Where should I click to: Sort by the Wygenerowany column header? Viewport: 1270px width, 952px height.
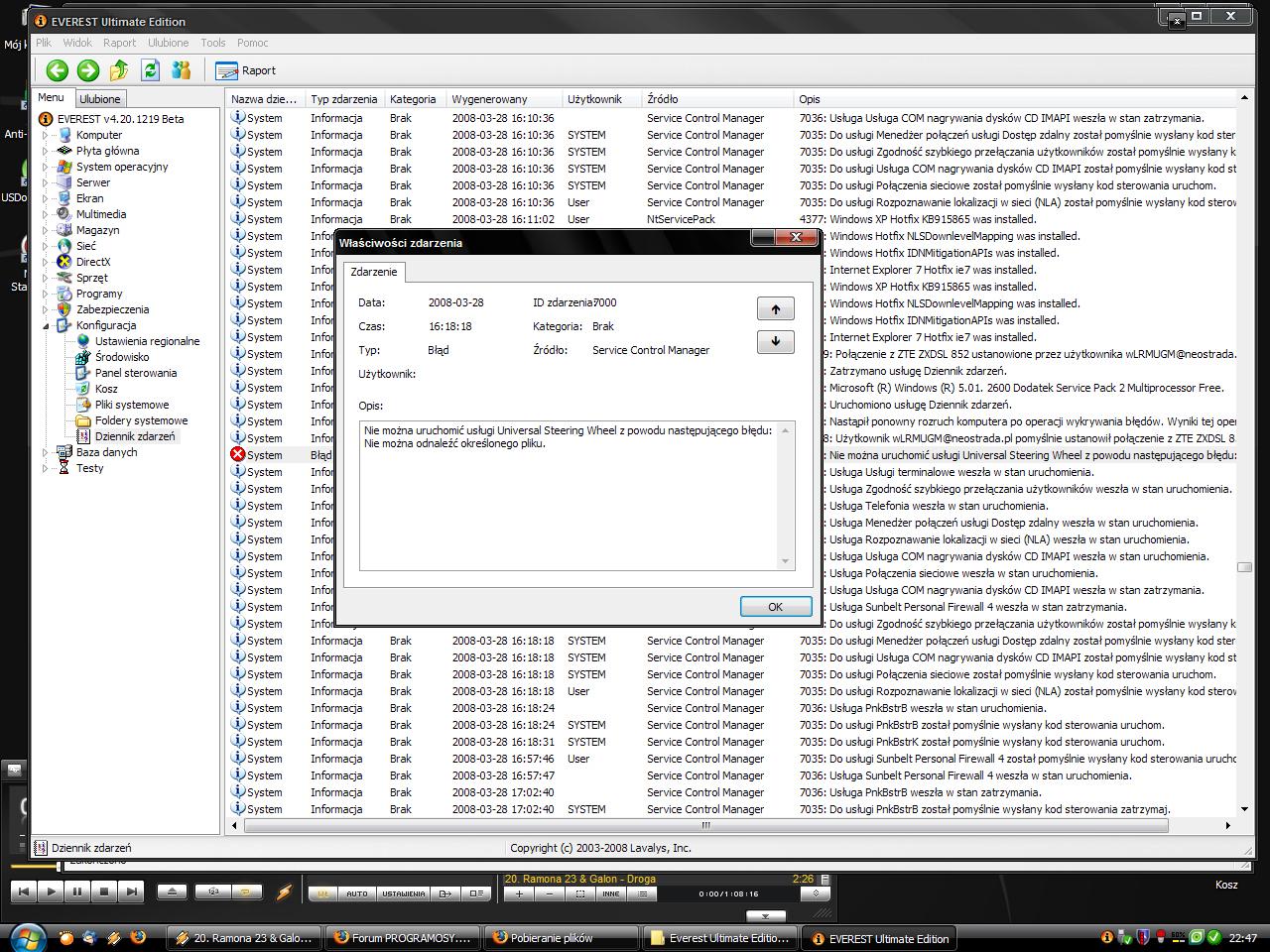[x=504, y=99]
